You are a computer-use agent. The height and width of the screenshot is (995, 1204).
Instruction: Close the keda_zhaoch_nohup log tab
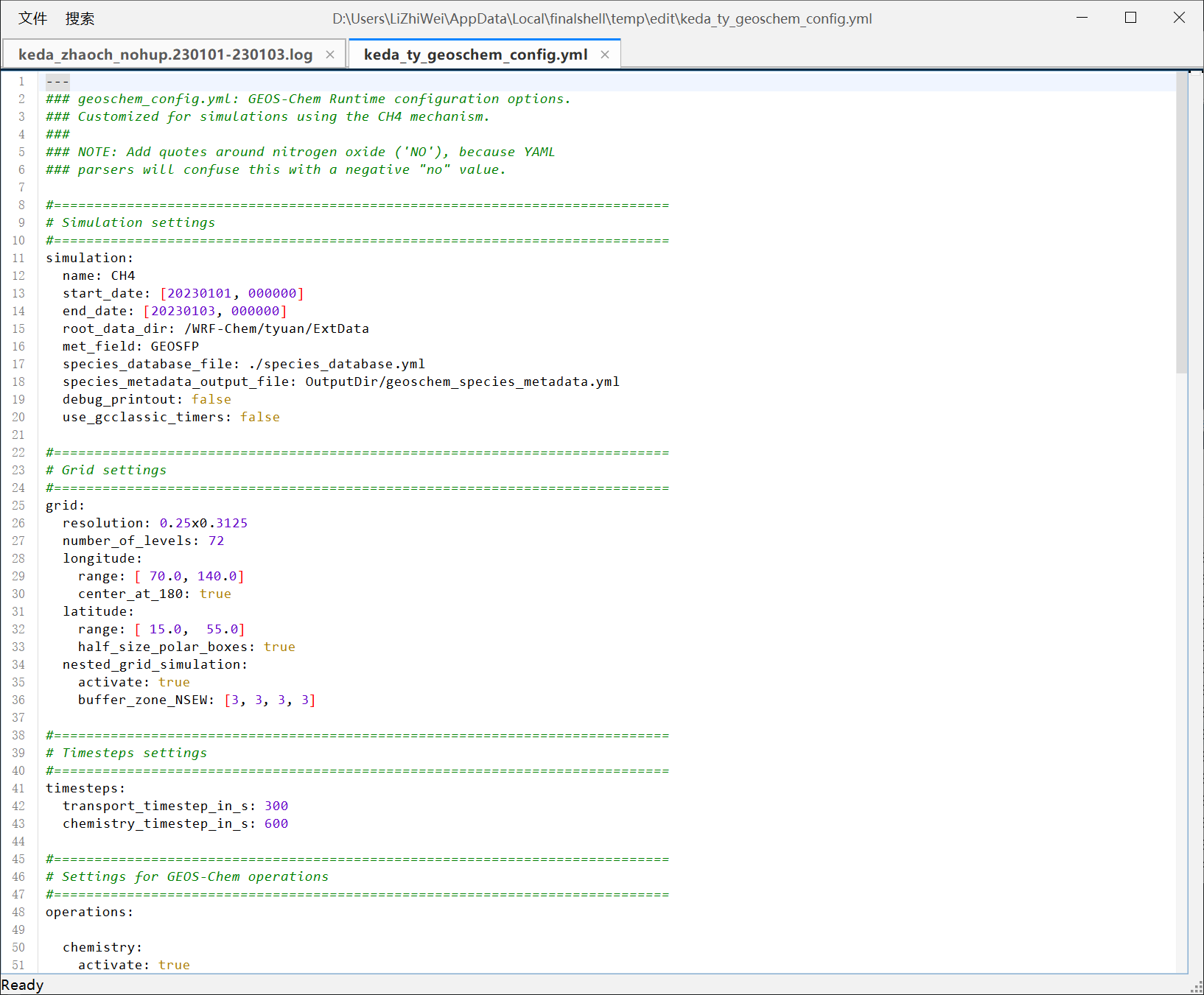329,54
